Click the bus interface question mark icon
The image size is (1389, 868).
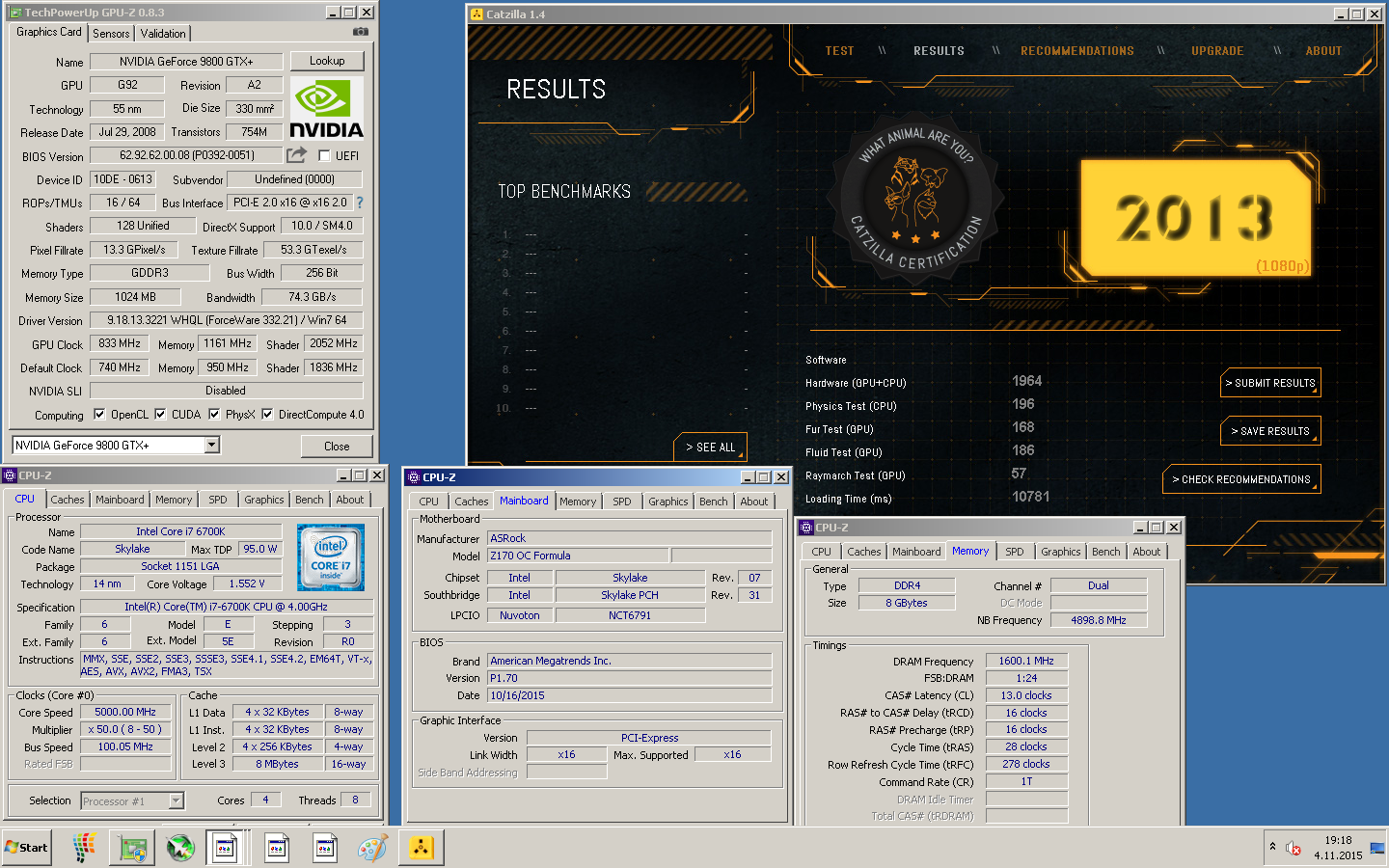click(360, 203)
